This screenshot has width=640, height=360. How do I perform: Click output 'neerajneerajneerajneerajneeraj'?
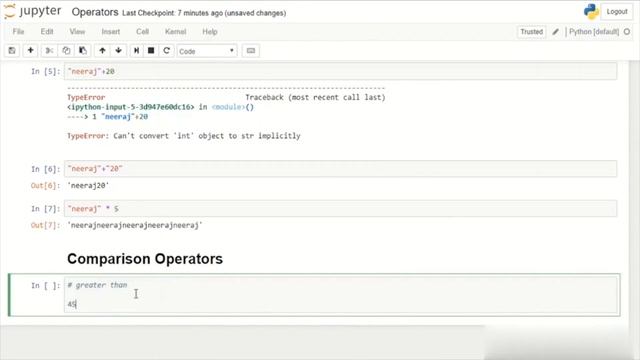(135, 225)
